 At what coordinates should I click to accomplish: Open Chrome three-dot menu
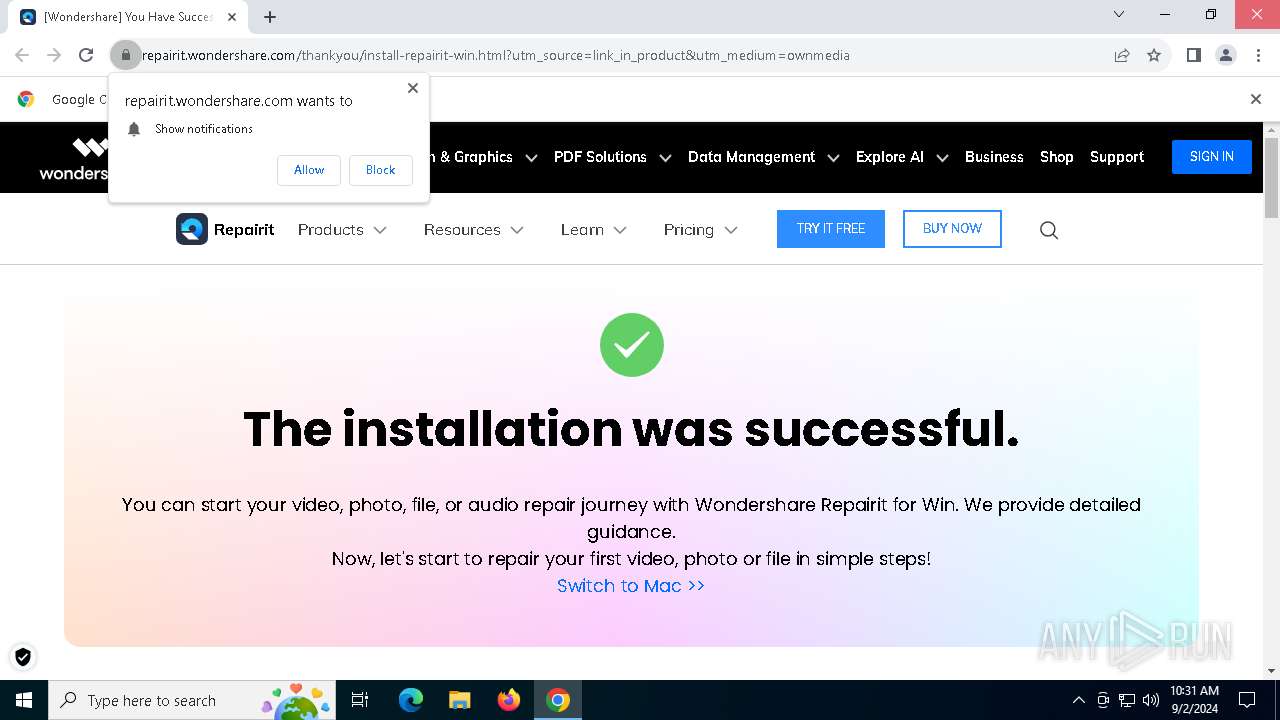tap(1258, 56)
